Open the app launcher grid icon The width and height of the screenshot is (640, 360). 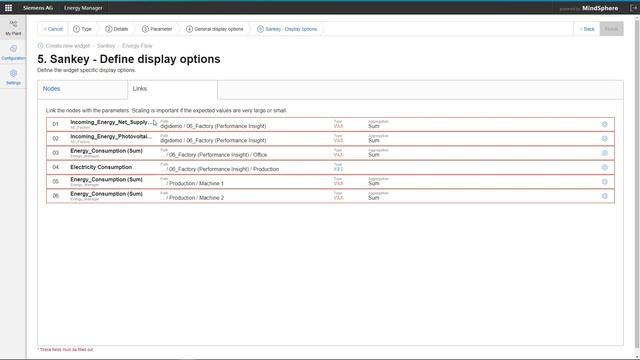click(x=8, y=8)
